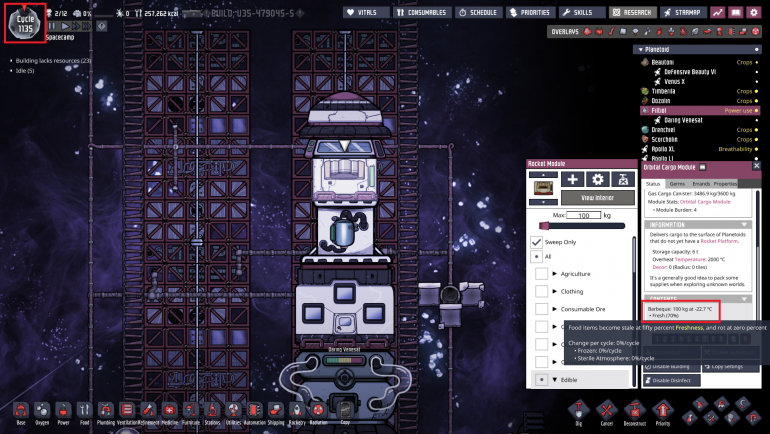The width and height of the screenshot is (770, 434).
Task: Open the Starmap menu
Action: click(x=683, y=12)
